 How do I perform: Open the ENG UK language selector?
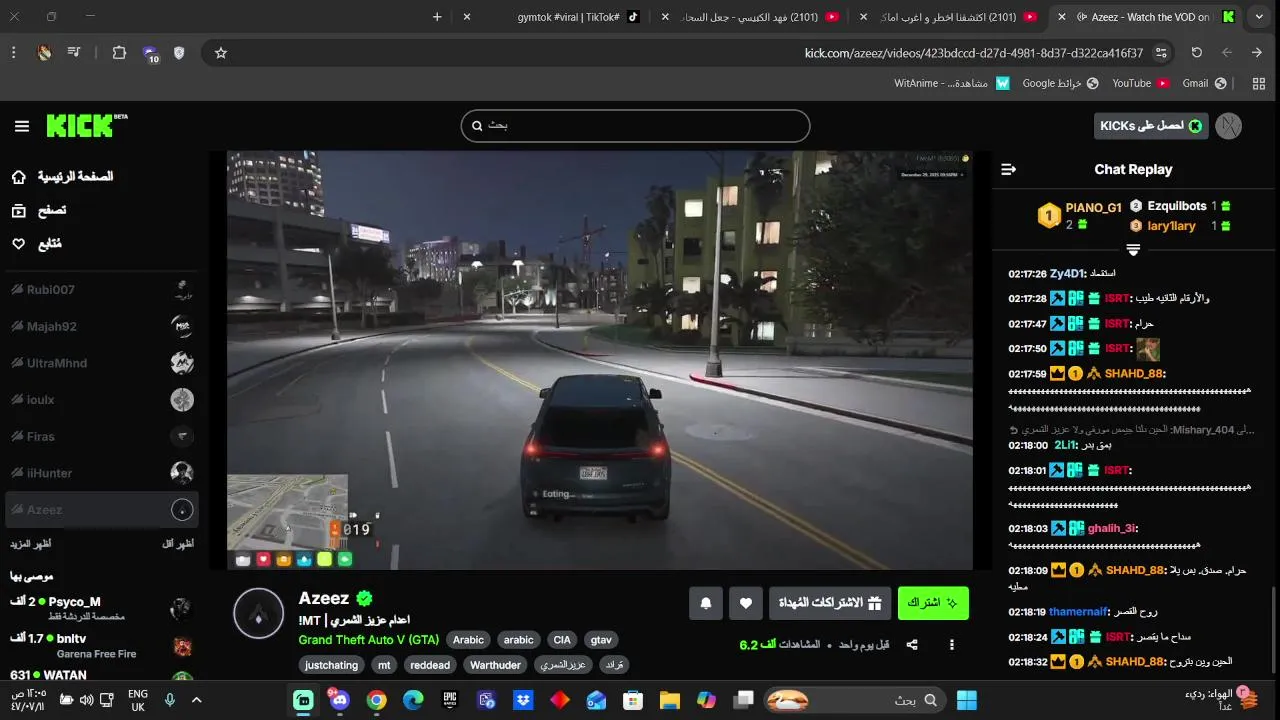tap(138, 700)
